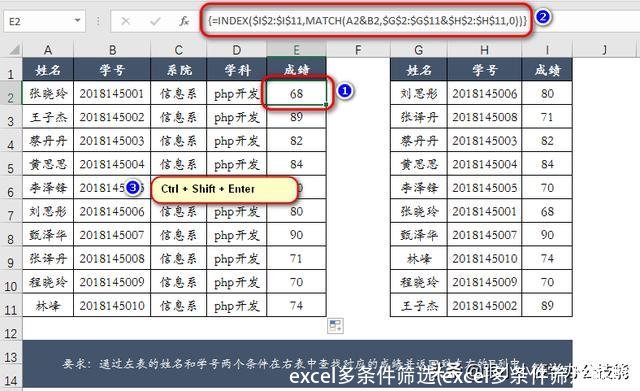Click cell E8 with value 90 in left table

pos(296,235)
